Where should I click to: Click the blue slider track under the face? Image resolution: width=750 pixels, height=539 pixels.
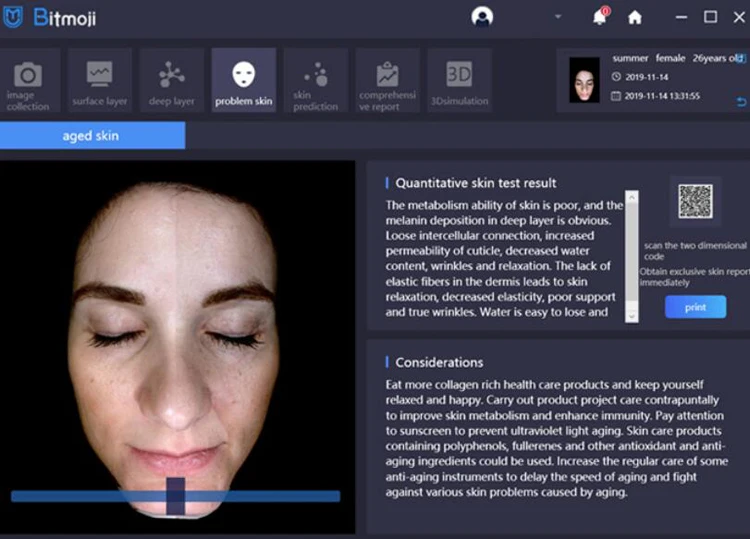tap(176, 496)
